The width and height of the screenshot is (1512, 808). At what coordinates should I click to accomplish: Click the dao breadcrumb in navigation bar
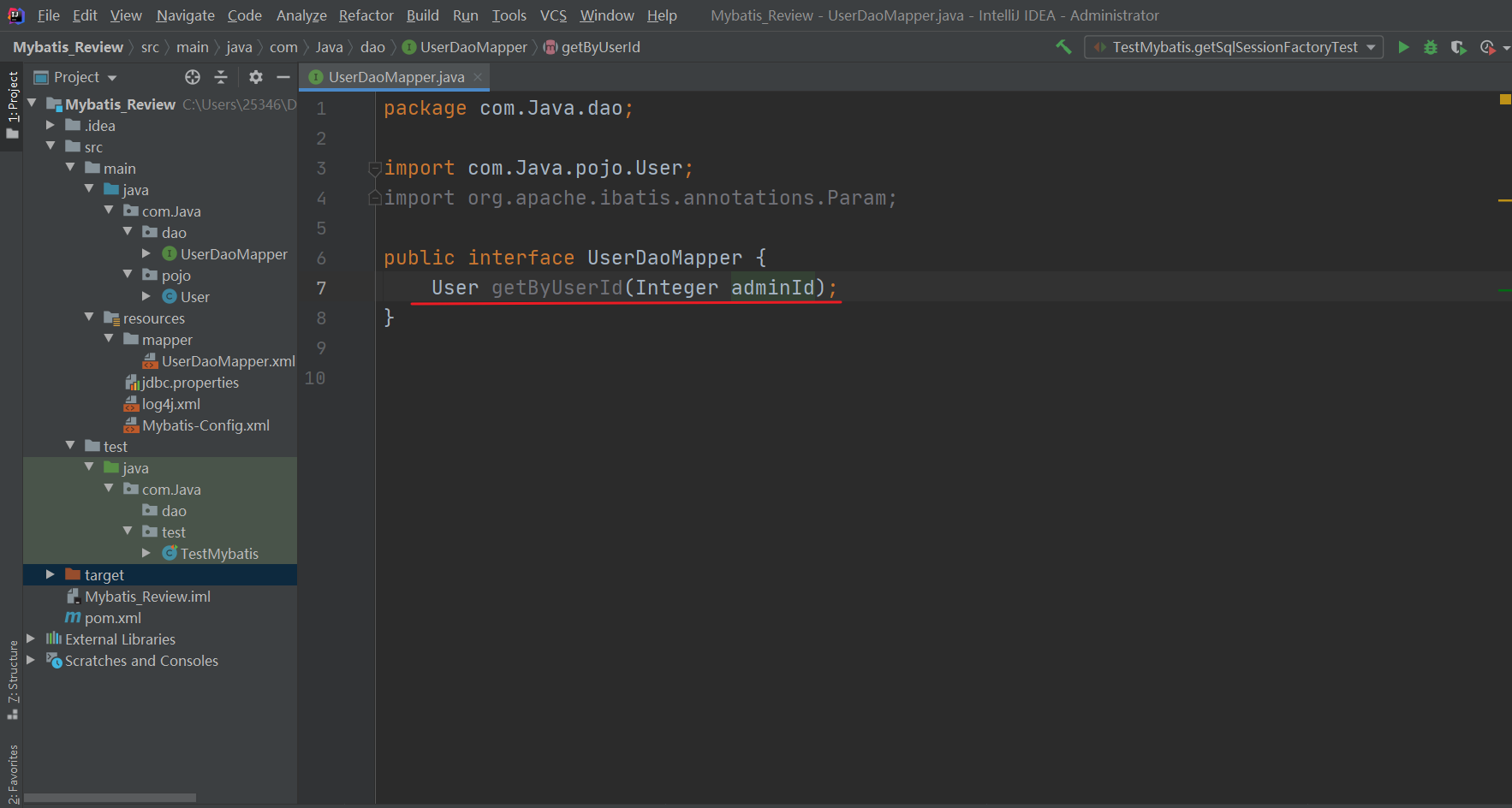372,47
